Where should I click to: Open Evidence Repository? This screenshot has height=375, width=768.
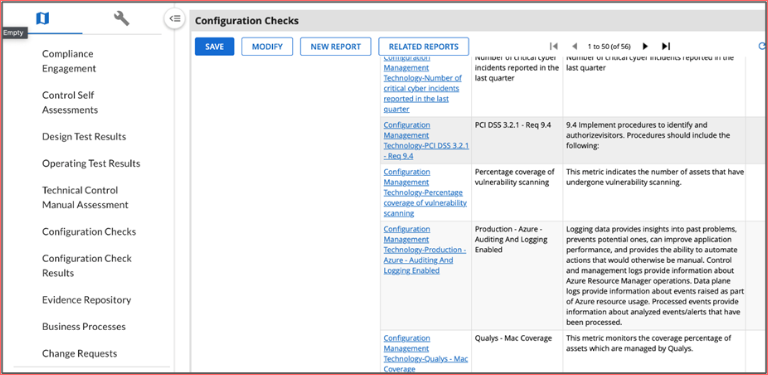pos(87,300)
